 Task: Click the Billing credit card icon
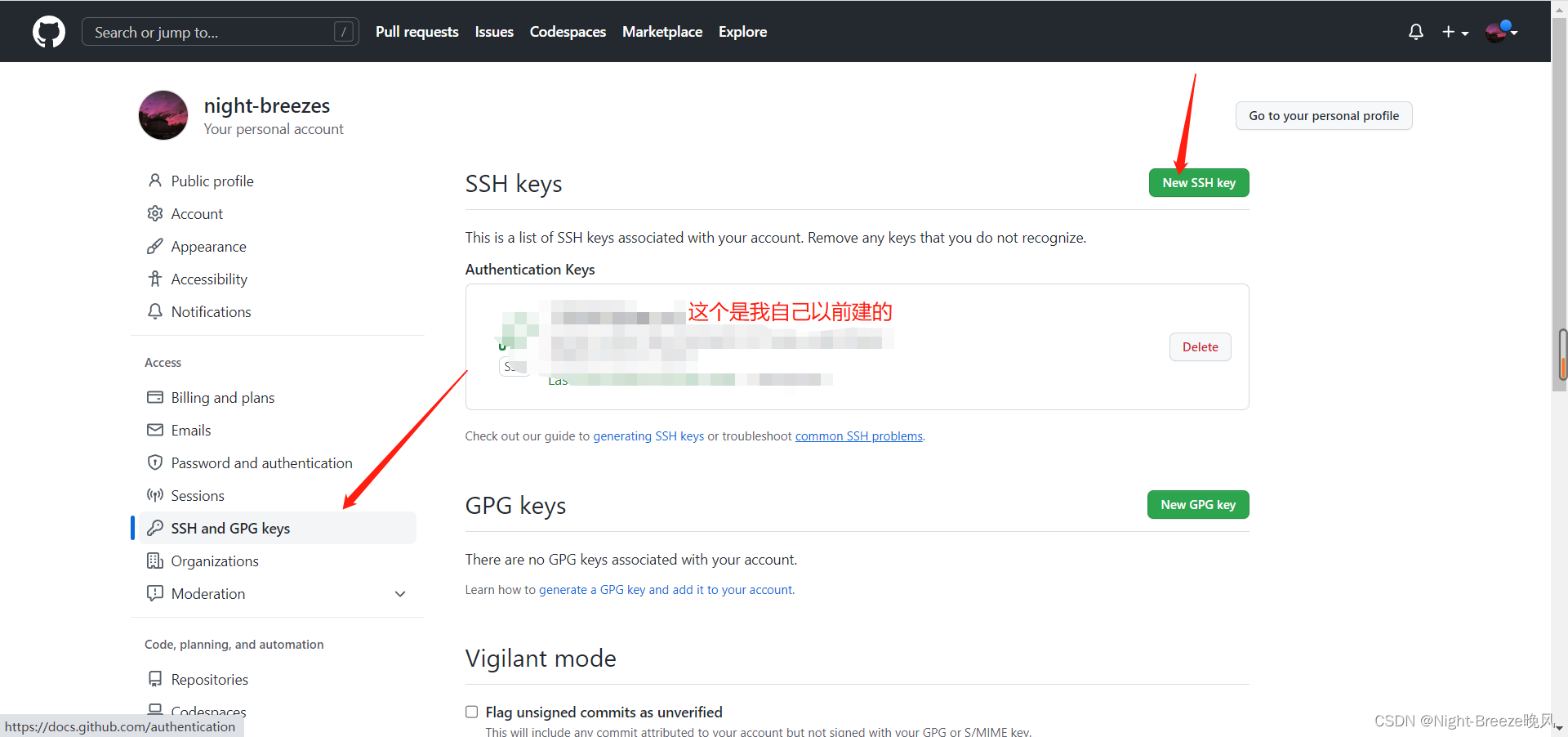(x=155, y=397)
